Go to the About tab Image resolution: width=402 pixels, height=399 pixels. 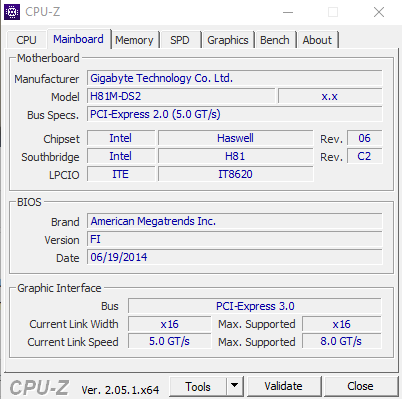click(x=317, y=40)
